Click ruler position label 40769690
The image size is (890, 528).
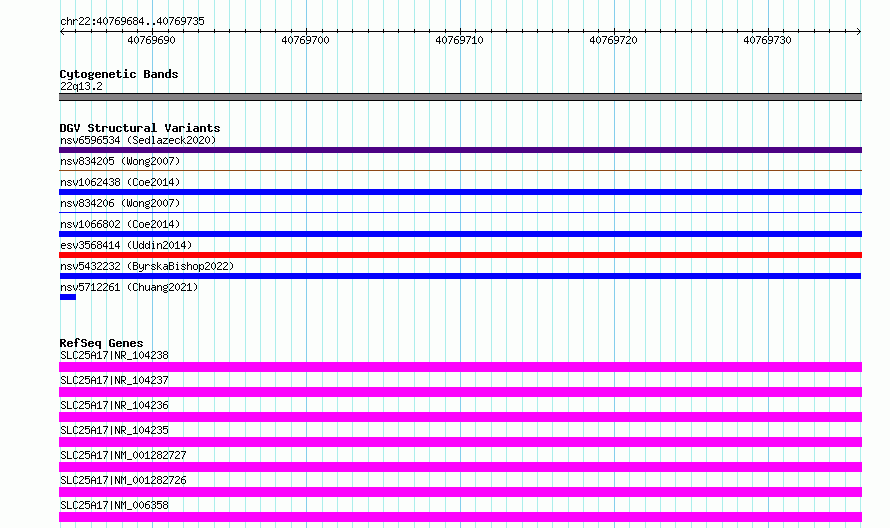pos(152,40)
